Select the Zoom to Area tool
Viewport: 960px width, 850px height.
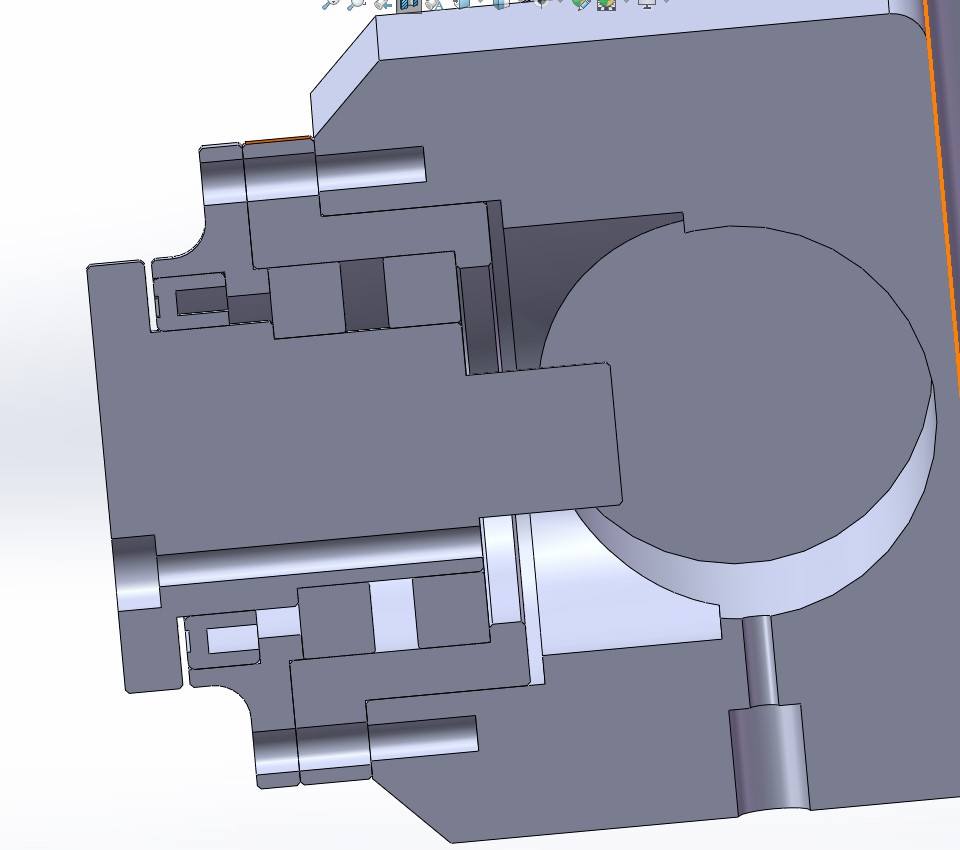pos(356,4)
